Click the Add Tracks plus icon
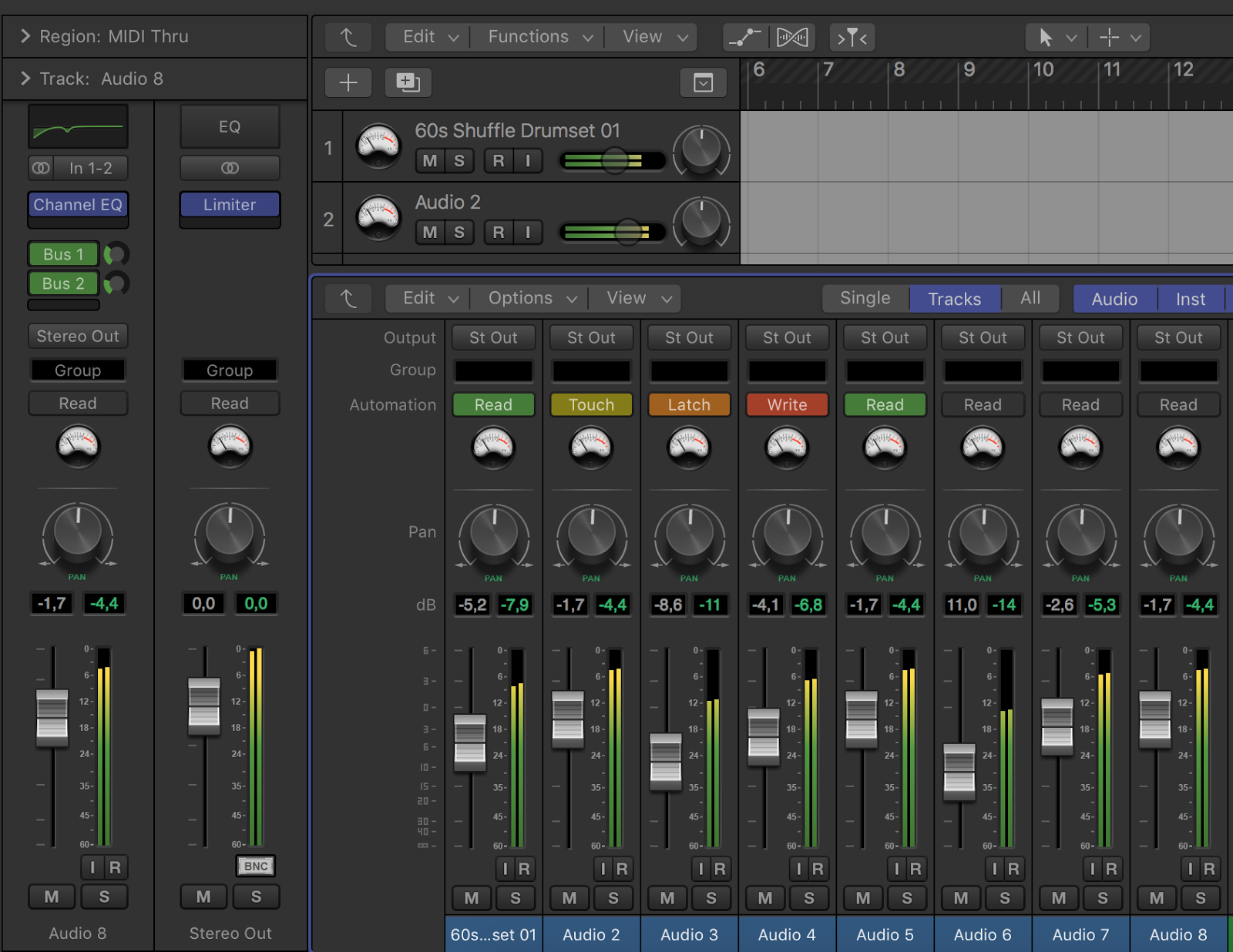Screen dimensions: 1233x952 coord(348,82)
